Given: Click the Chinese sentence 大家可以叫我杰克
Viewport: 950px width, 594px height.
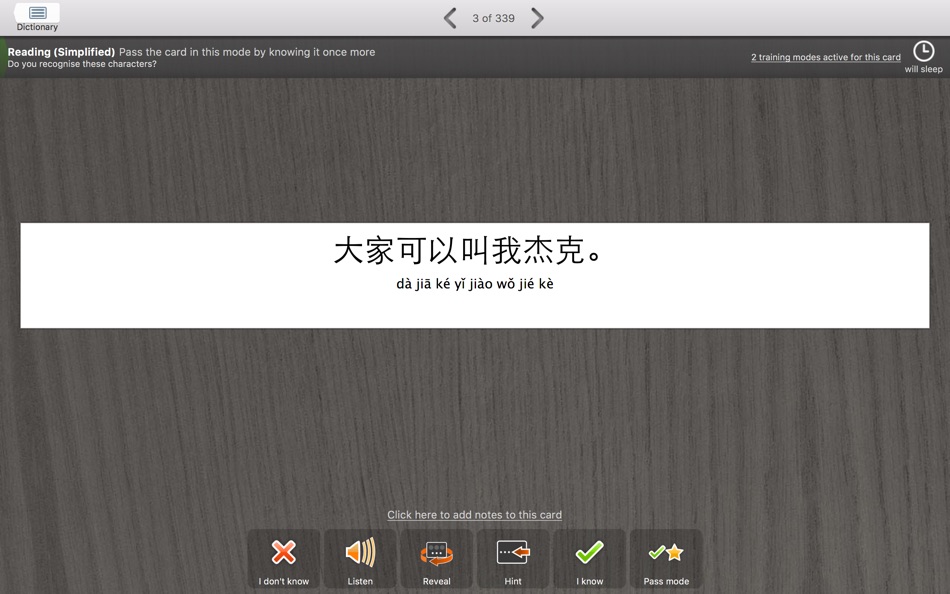Looking at the screenshot, I should tap(467, 250).
